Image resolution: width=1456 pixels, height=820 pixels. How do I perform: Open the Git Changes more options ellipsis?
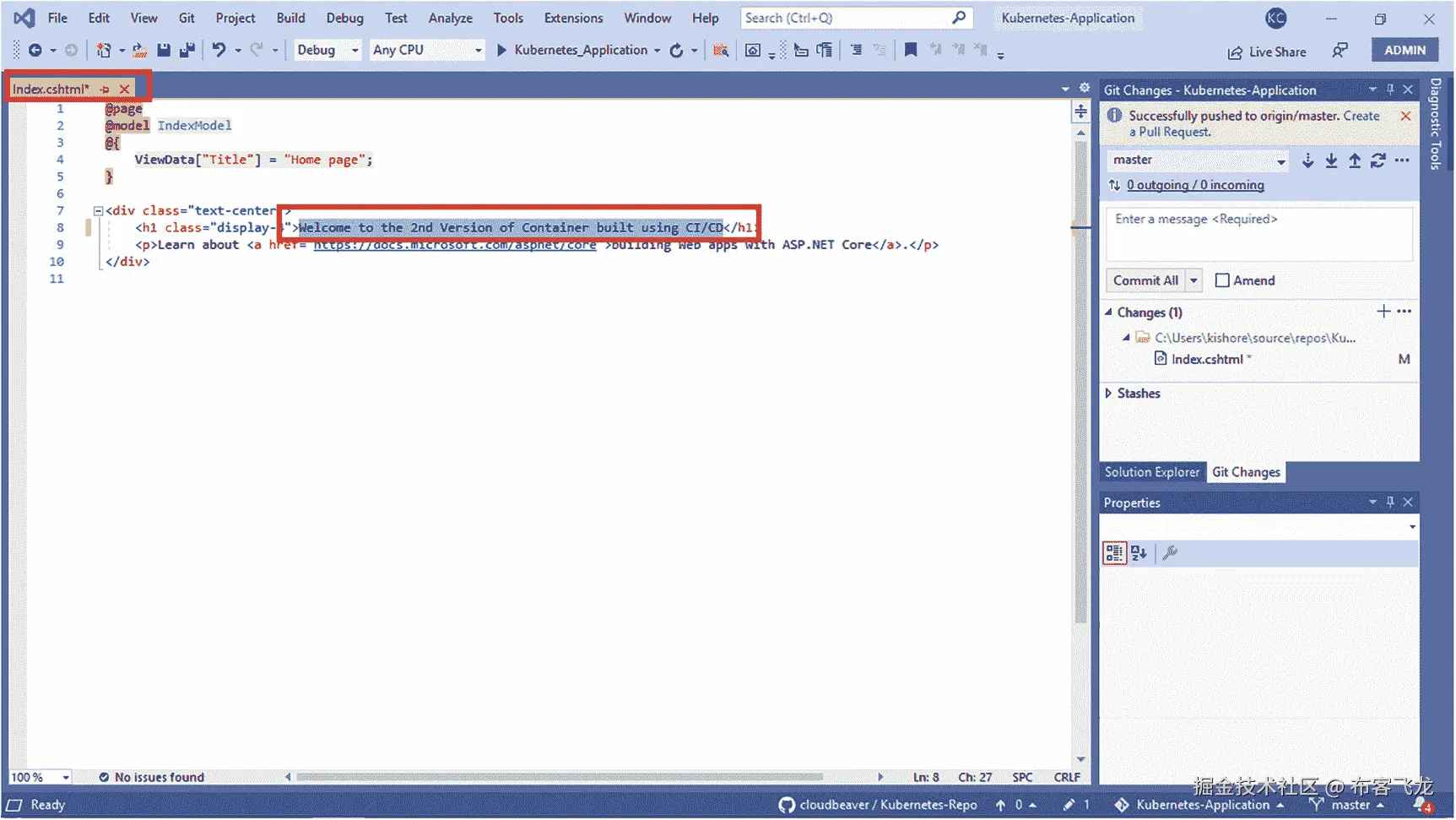(1402, 160)
